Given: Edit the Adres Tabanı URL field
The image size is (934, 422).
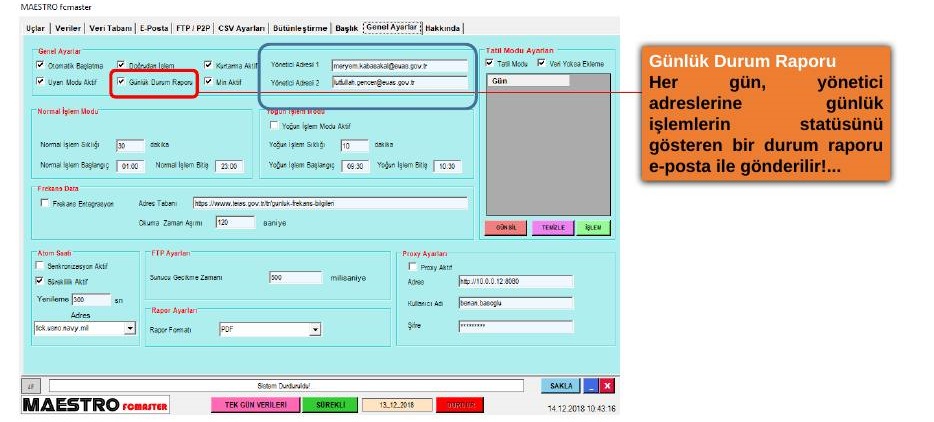Looking at the screenshot, I should click(331, 203).
